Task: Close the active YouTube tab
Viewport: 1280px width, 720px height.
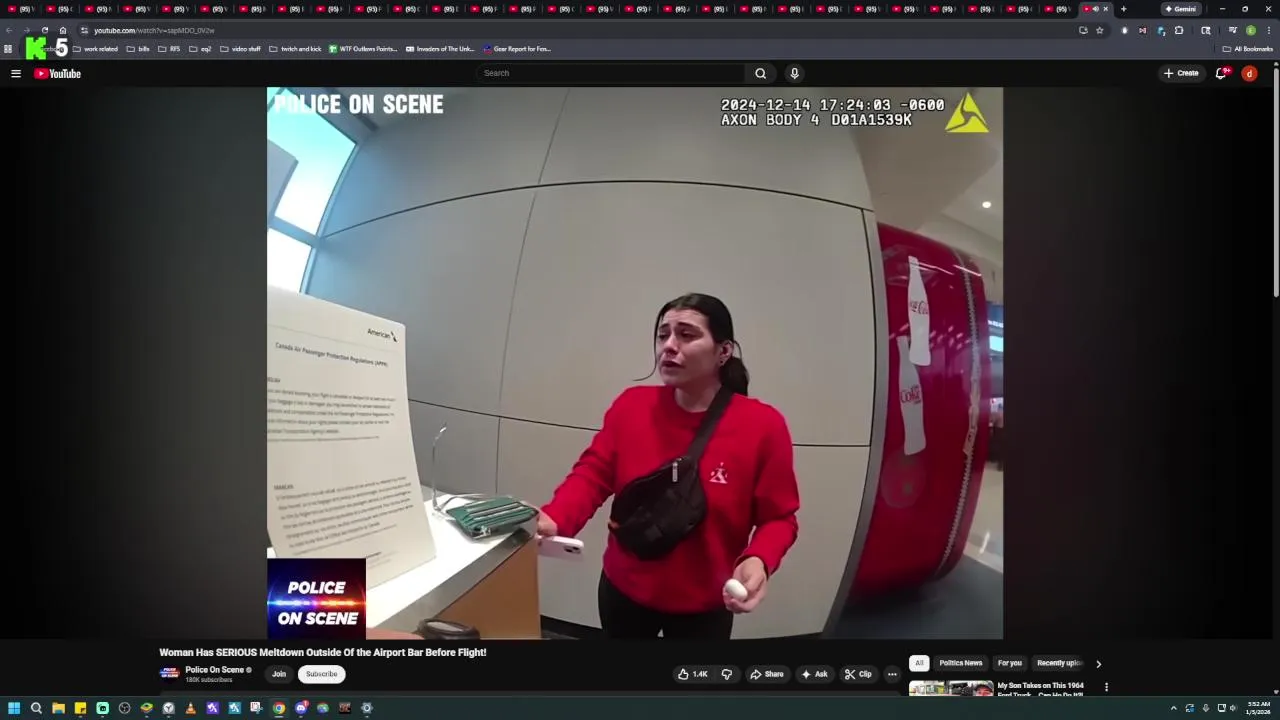Action: (x=1105, y=9)
